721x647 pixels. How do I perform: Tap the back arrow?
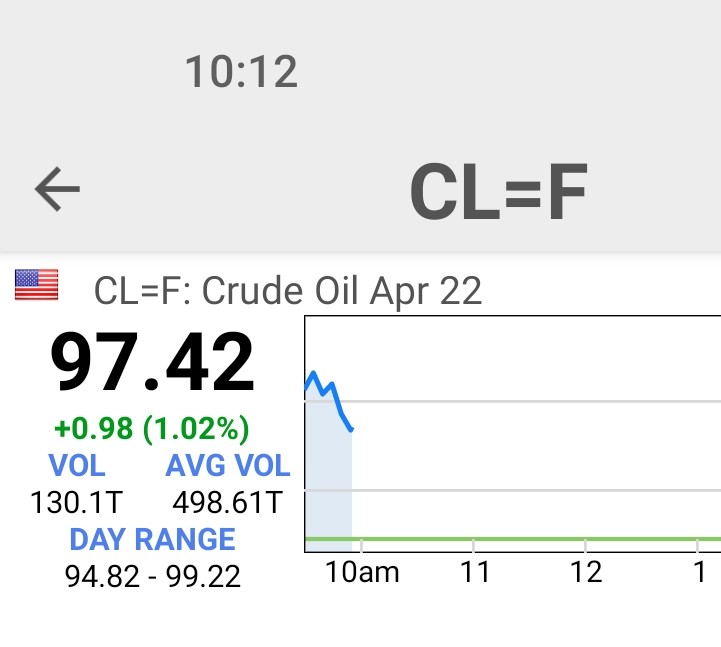[57, 189]
